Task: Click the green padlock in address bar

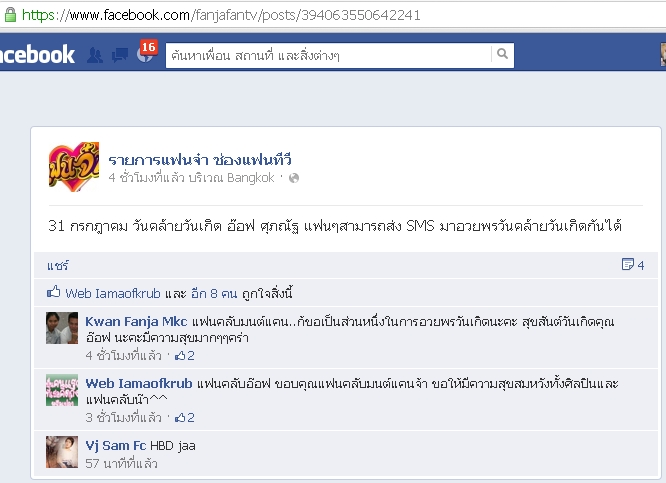Action: (x=10, y=15)
